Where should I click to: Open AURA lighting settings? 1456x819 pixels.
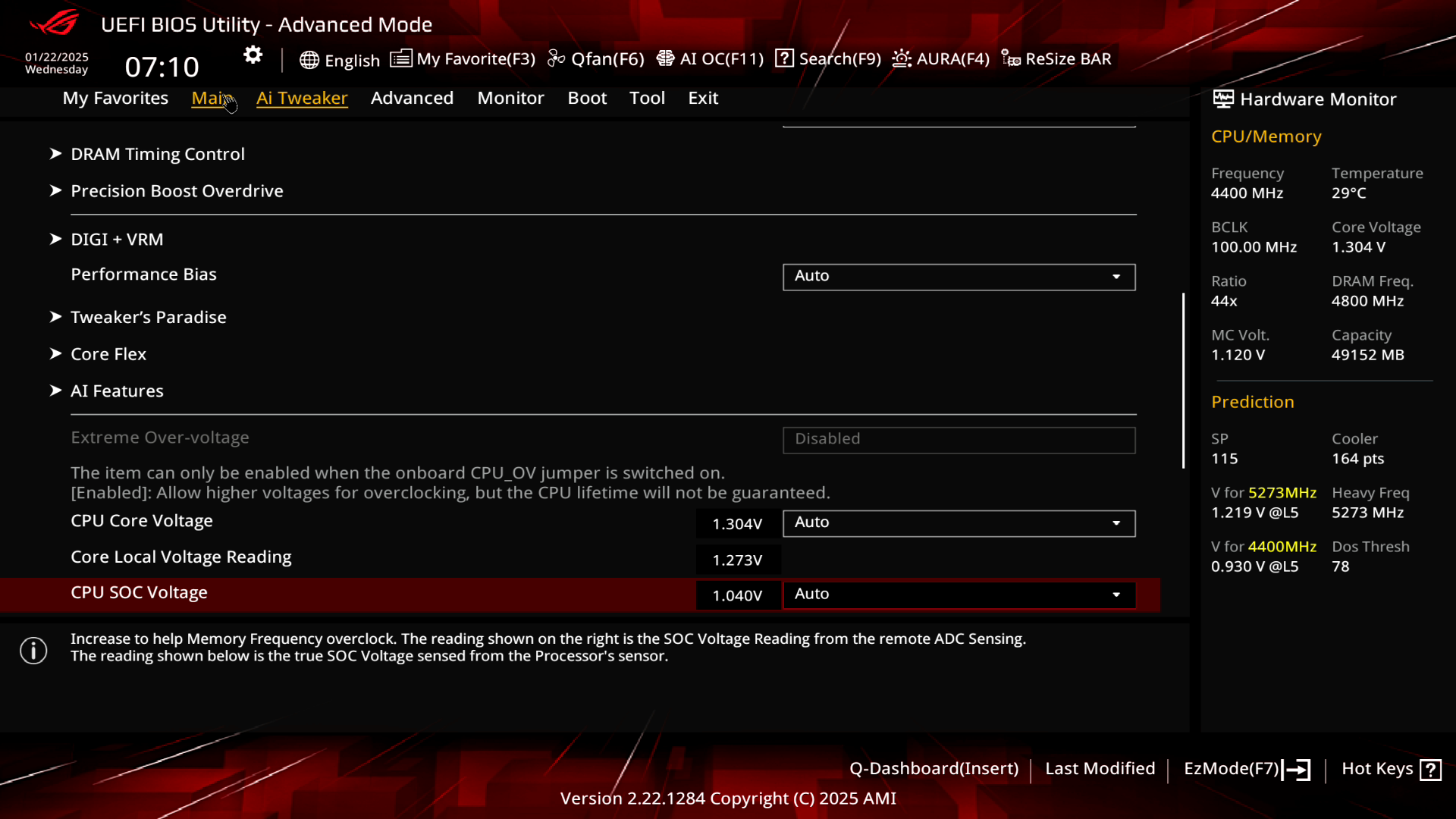pos(940,58)
